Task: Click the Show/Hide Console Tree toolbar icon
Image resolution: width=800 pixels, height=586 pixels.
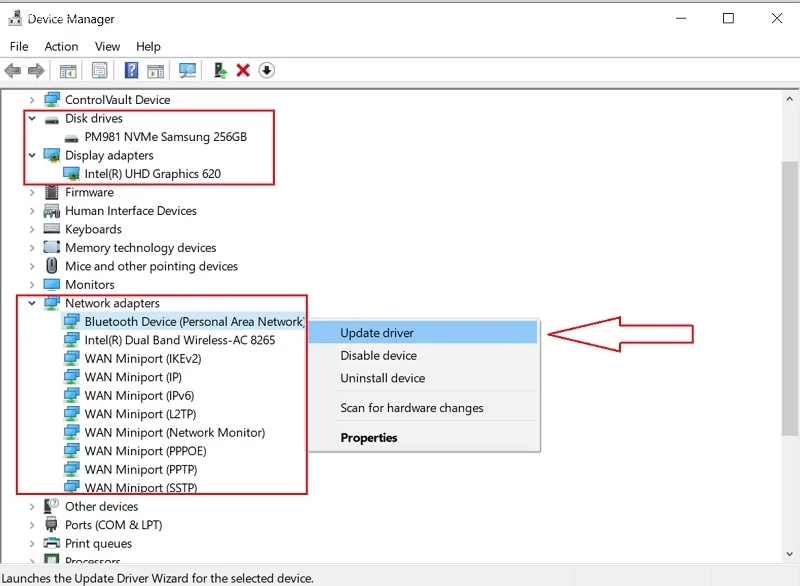Action: [x=68, y=70]
